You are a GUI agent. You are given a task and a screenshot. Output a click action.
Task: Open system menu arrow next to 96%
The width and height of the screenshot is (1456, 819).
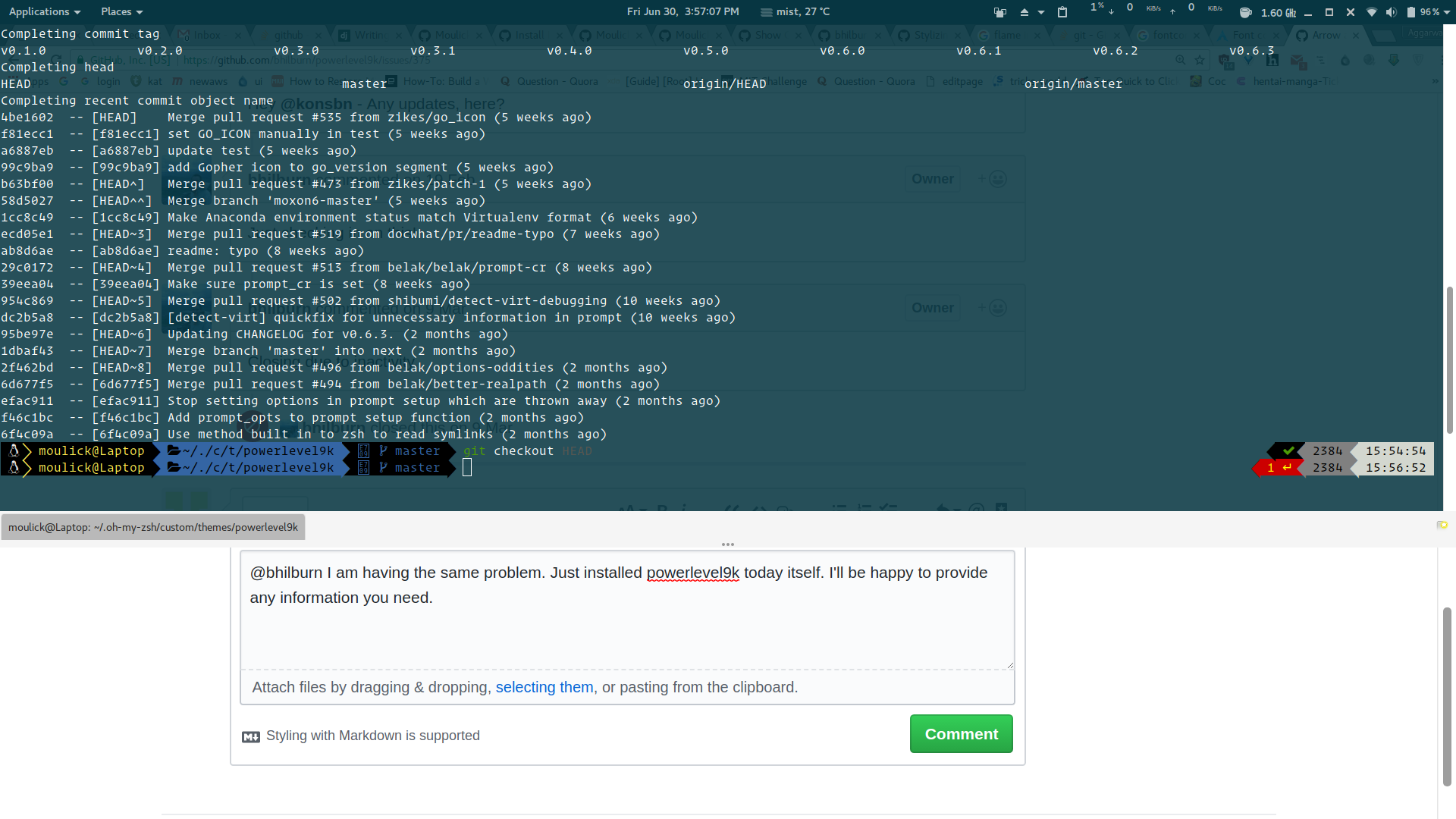click(1447, 12)
